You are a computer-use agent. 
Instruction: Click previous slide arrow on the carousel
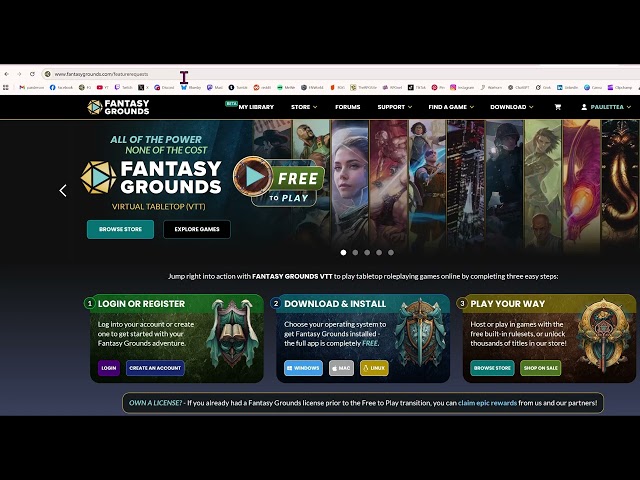(63, 191)
